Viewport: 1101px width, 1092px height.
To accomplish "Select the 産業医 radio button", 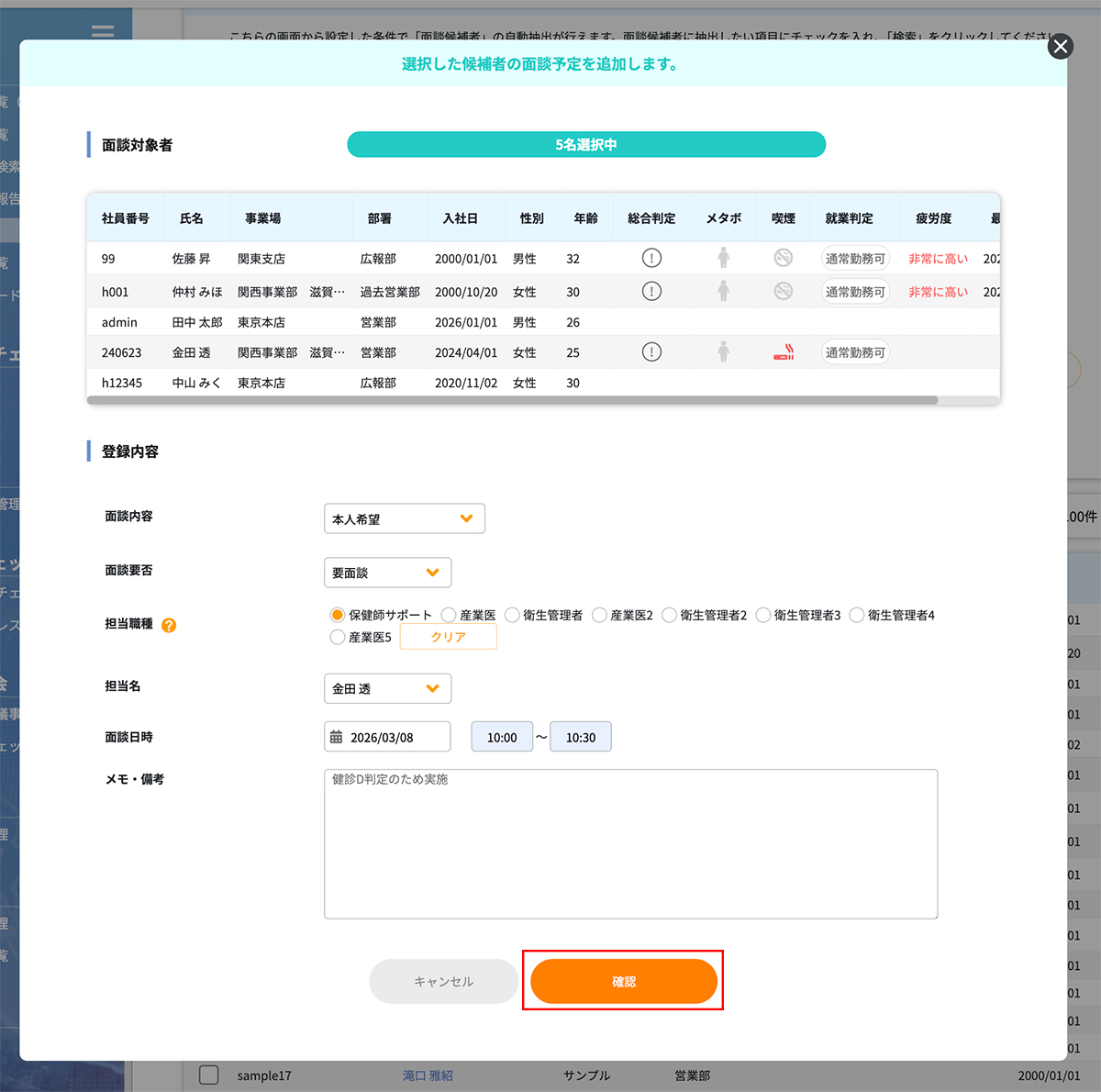I will (x=449, y=616).
